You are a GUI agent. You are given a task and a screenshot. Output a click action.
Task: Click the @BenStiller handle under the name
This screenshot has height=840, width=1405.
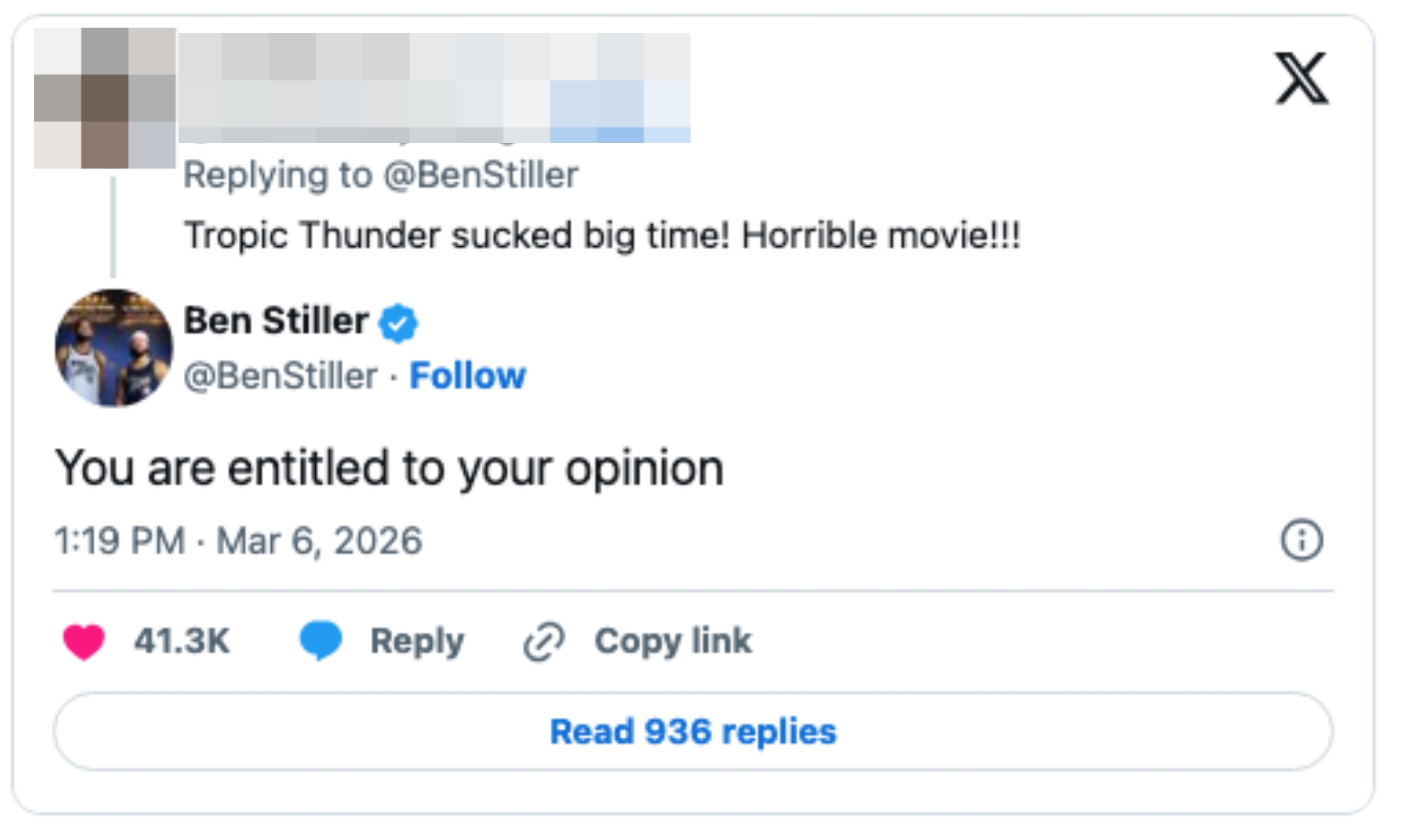point(281,376)
